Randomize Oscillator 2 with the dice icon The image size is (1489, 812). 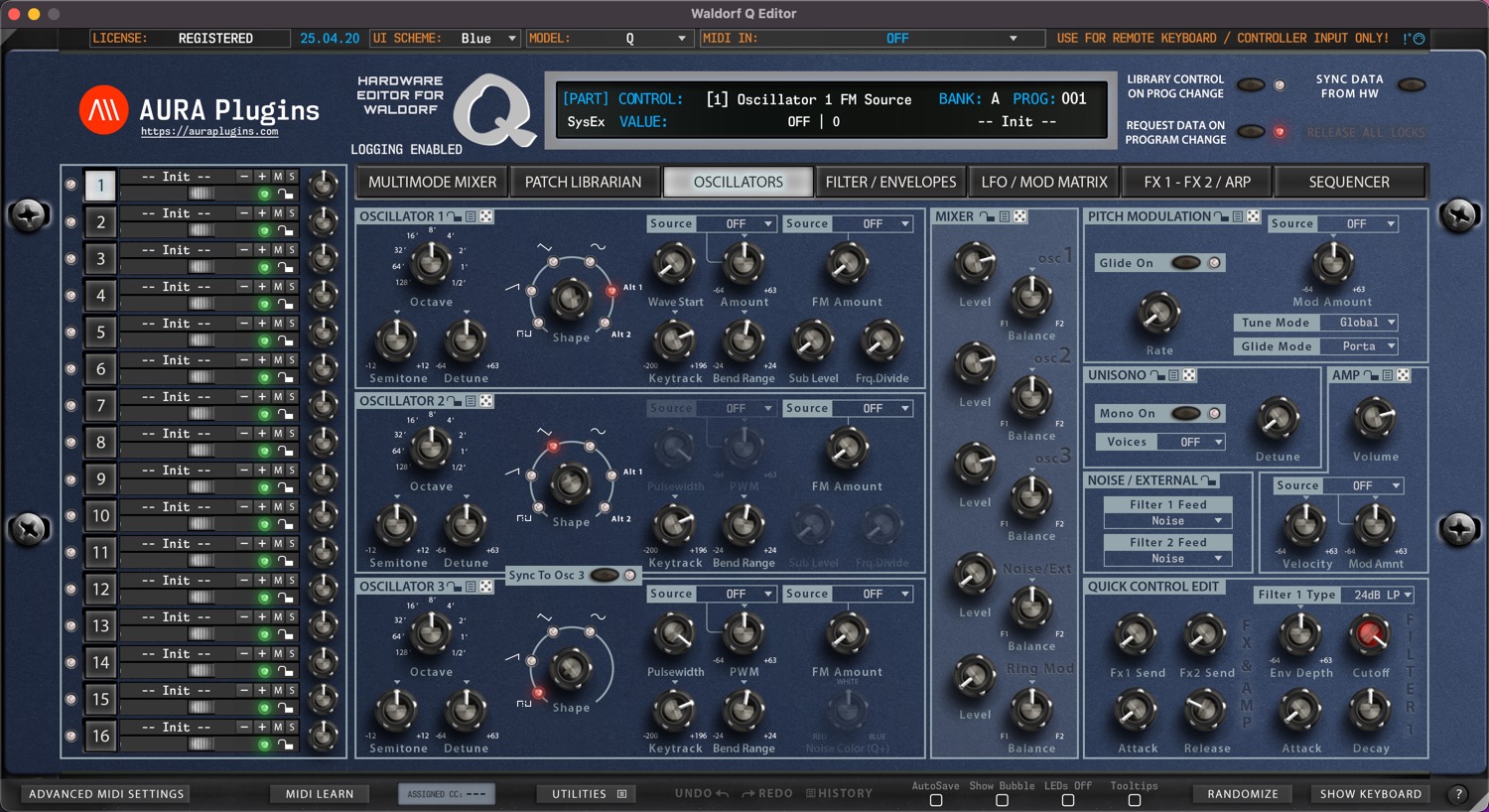[486, 401]
